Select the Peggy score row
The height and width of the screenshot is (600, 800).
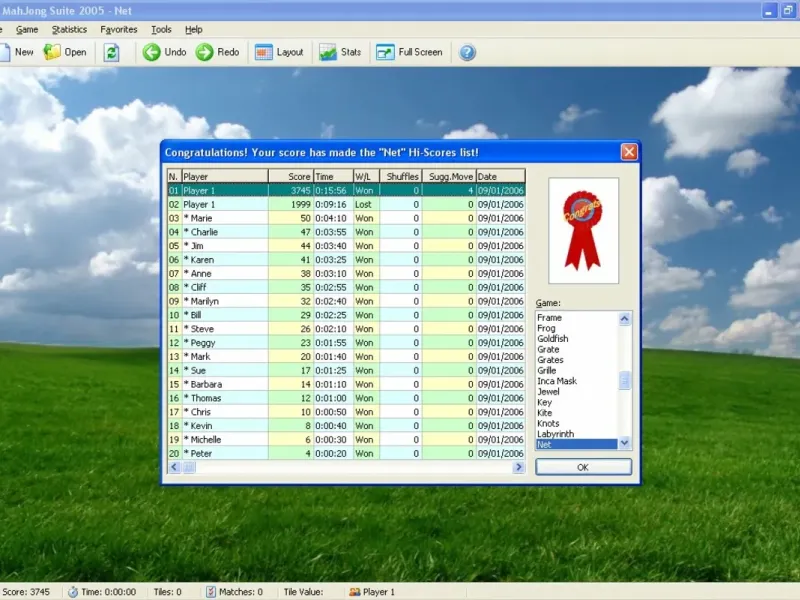(x=346, y=342)
